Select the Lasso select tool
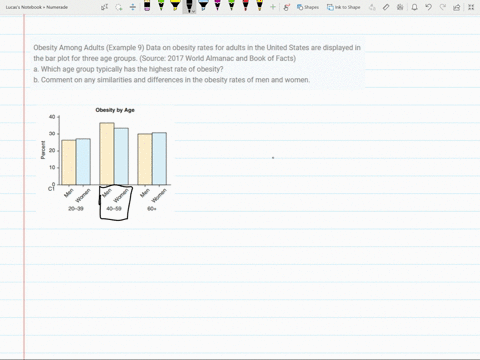The height and width of the screenshot is (360, 480). click(118, 7)
